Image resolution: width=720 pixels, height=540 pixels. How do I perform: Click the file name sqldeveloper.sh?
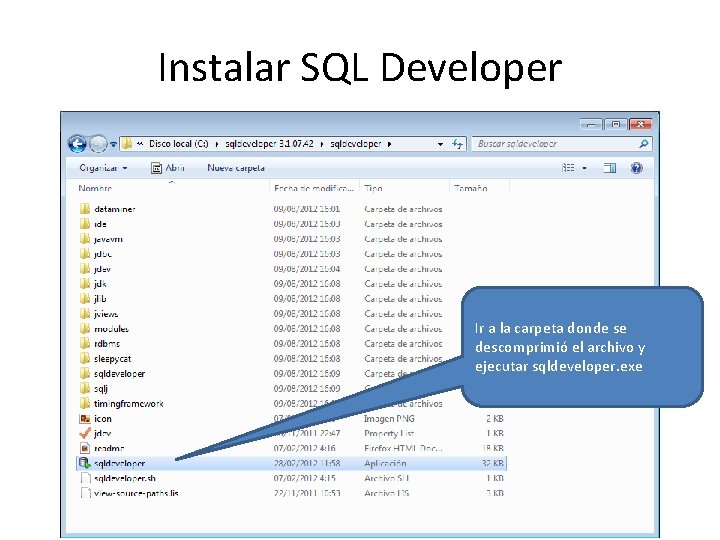pyautogui.click(x=125, y=478)
